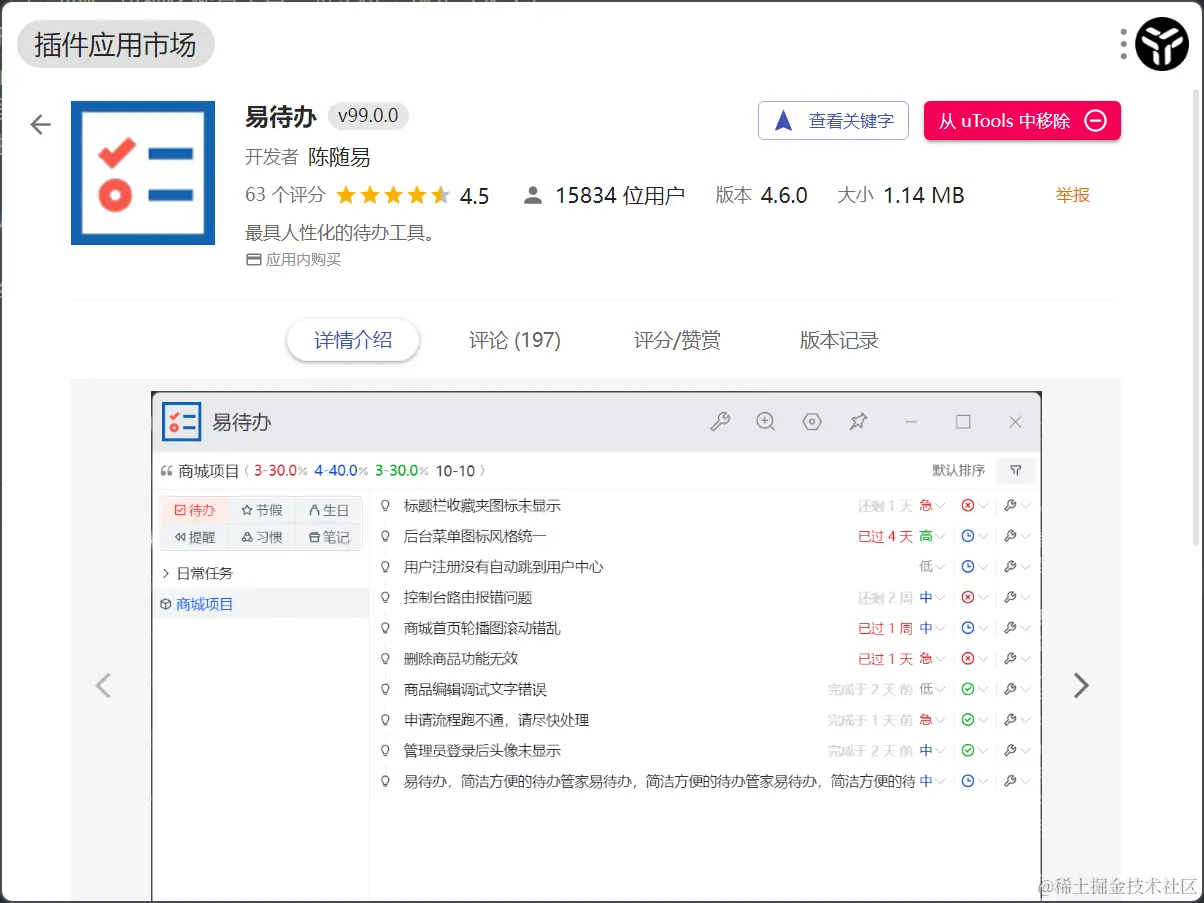The width and height of the screenshot is (1204, 903).
Task: Open developer 陈随易 profile link
Action: point(339,157)
